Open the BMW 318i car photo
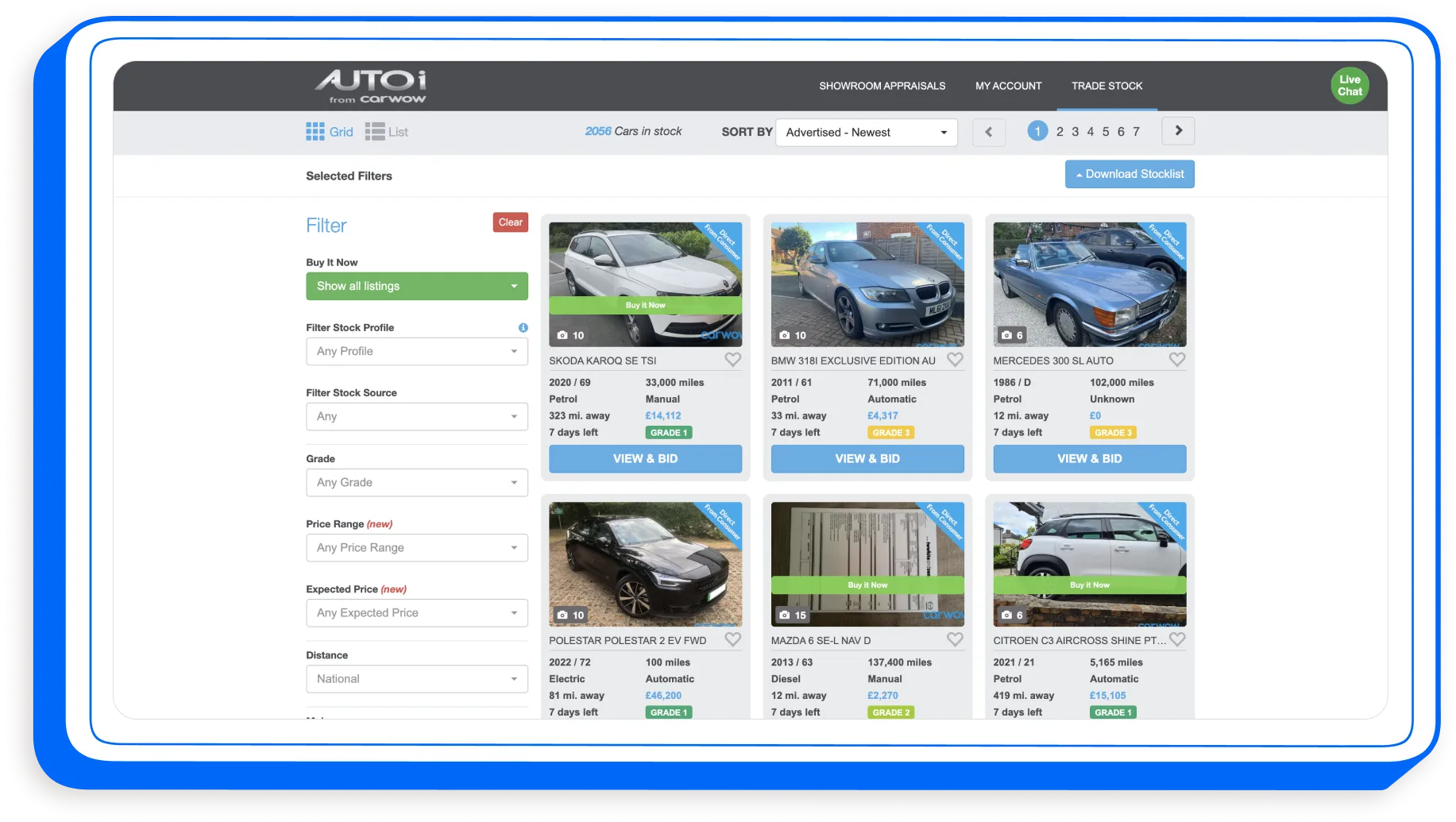 click(x=867, y=284)
